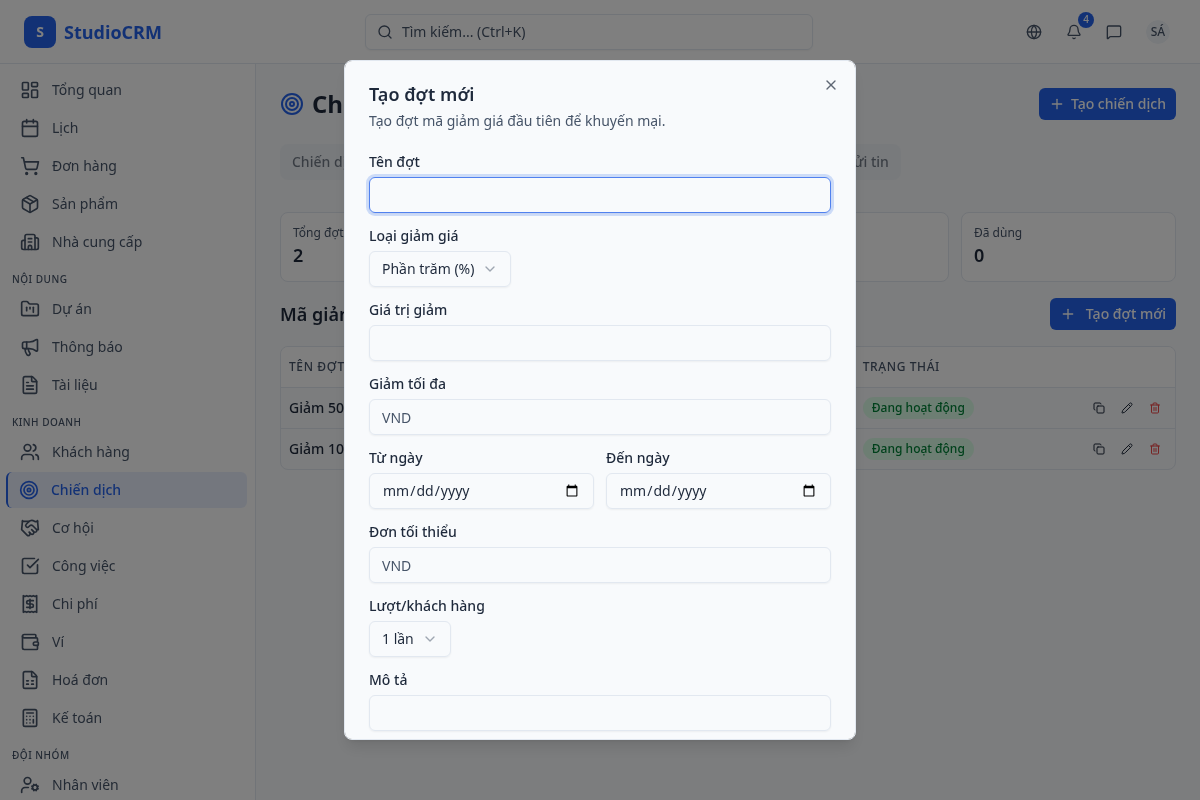Screen dimensions: 1200x800
Task: Copy the first discount code row
Action: point(1099,408)
